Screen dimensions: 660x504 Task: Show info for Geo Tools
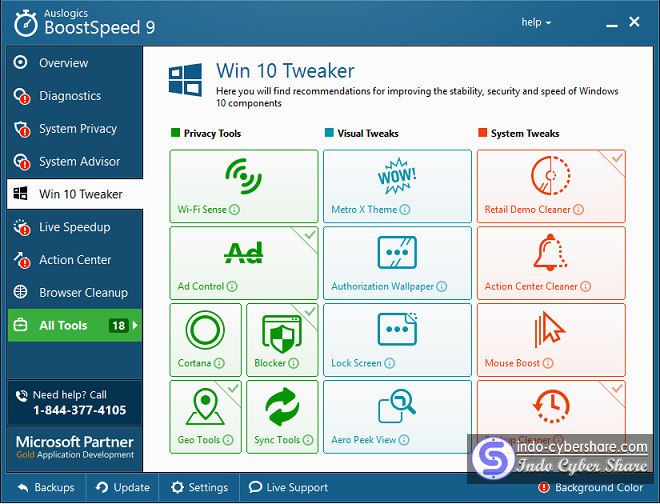228,440
